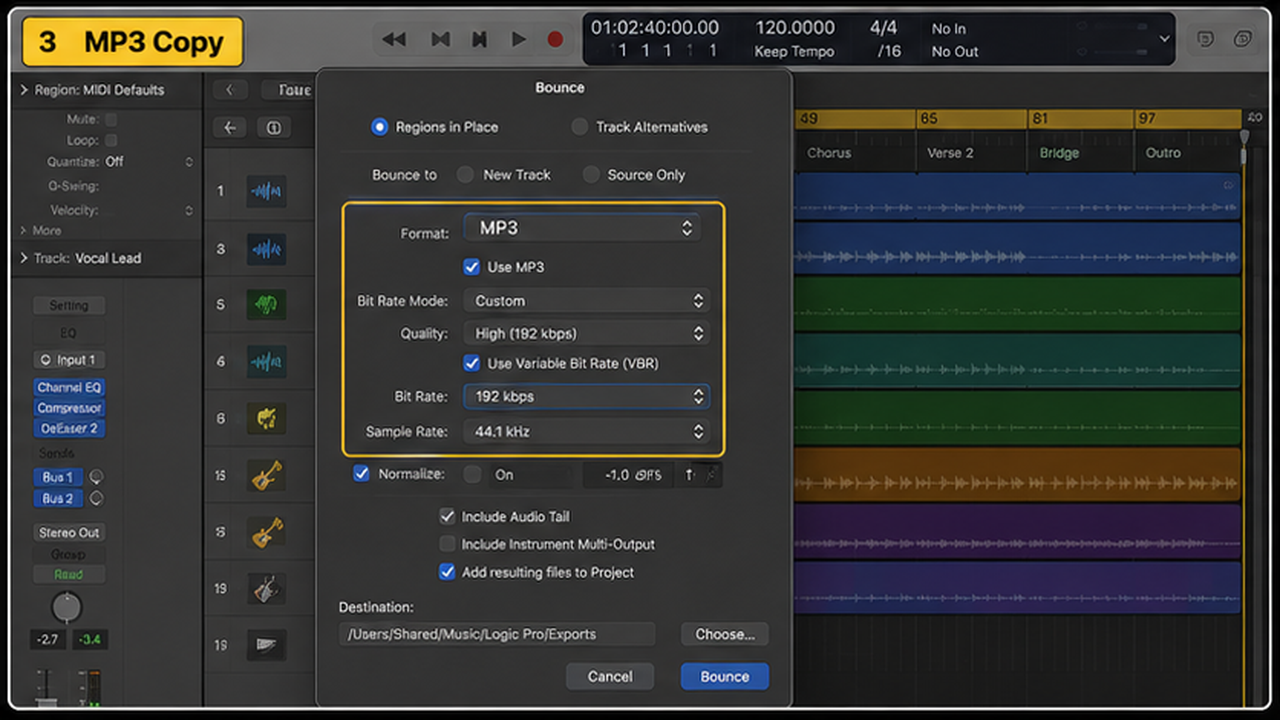
Task: Click the rewind transport button
Action: [x=394, y=39]
